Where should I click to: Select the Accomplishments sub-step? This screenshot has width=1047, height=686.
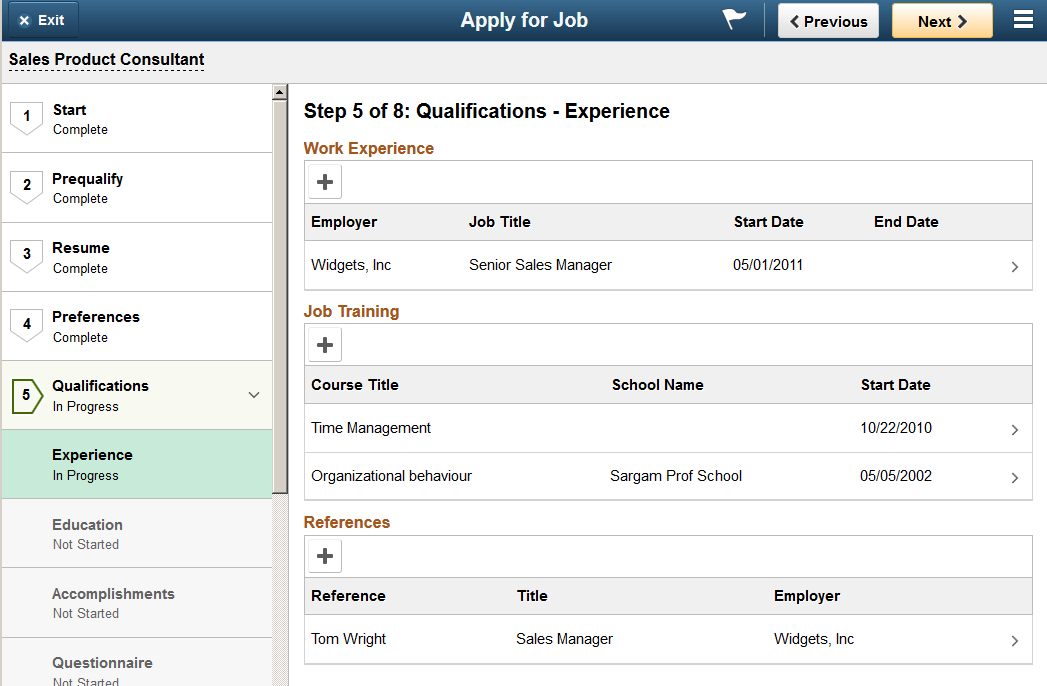[137, 603]
